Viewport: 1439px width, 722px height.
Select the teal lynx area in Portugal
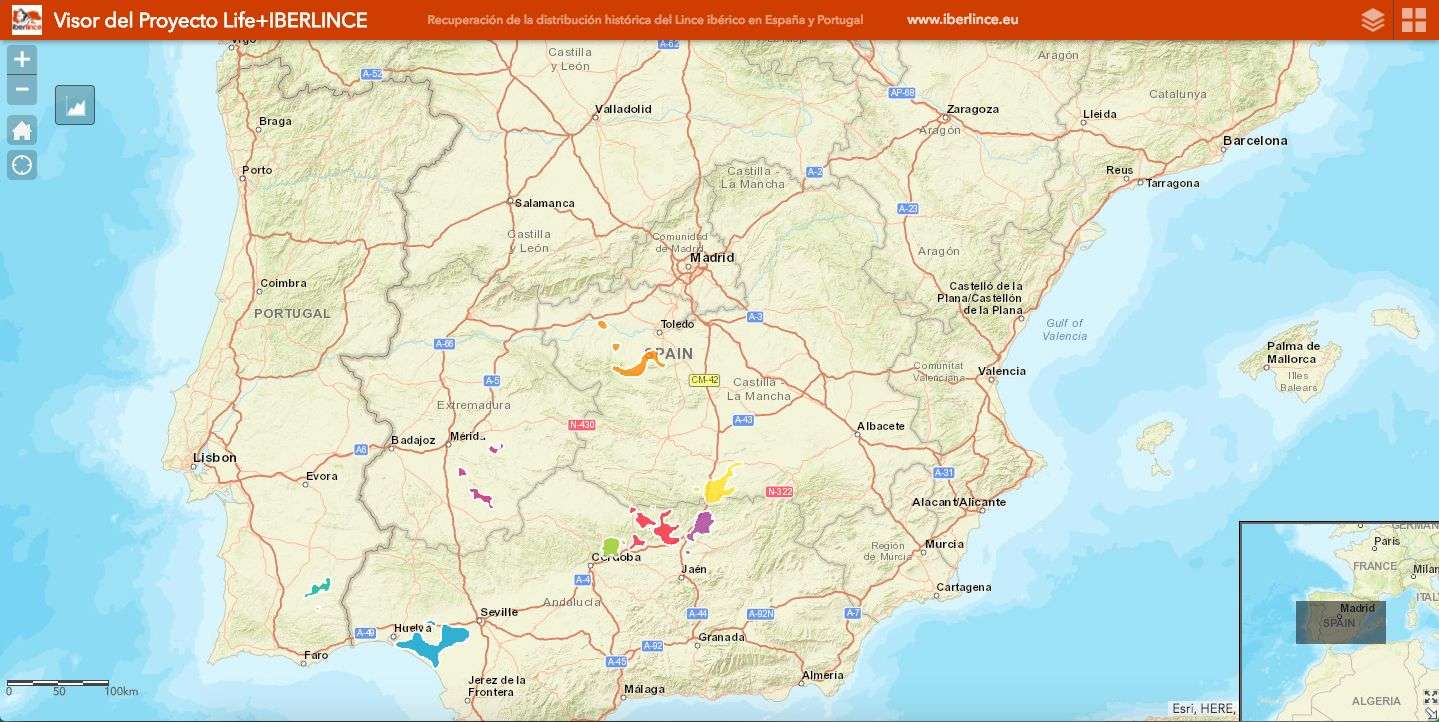click(318, 587)
